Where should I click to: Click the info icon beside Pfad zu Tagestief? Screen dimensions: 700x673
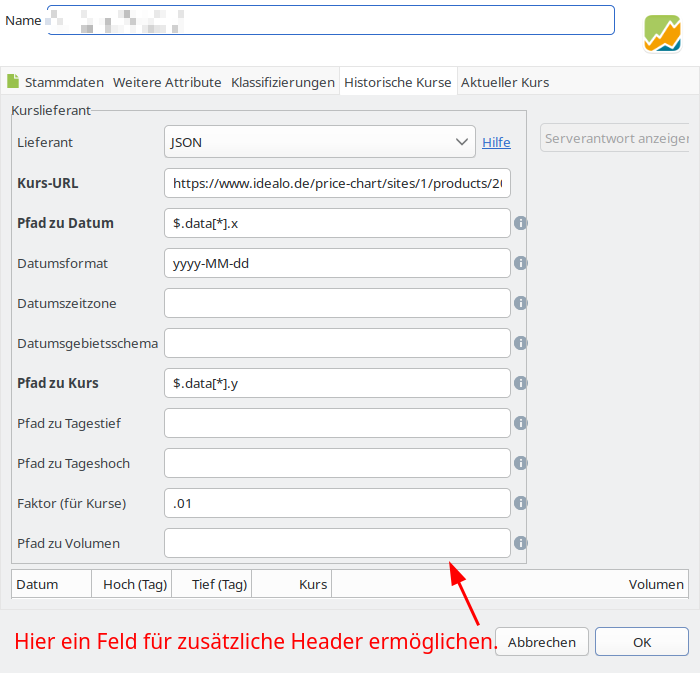(x=520, y=423)
